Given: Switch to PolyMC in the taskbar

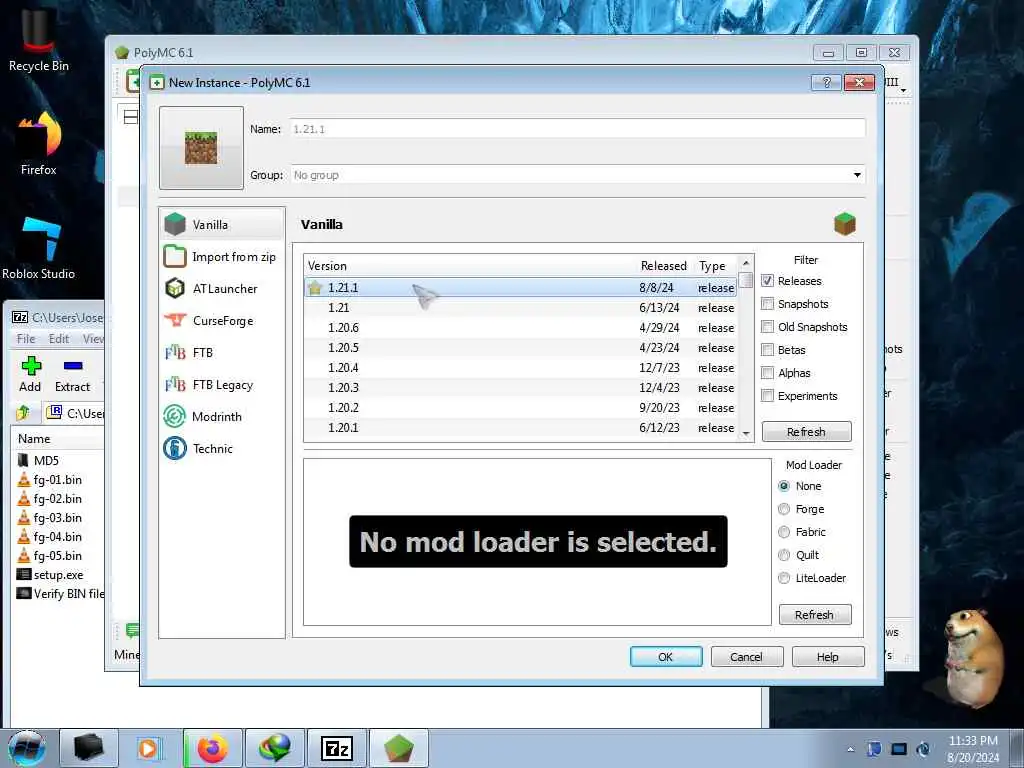Looking at the screenshot, I should pyautogui.click(x=398, y=748).
